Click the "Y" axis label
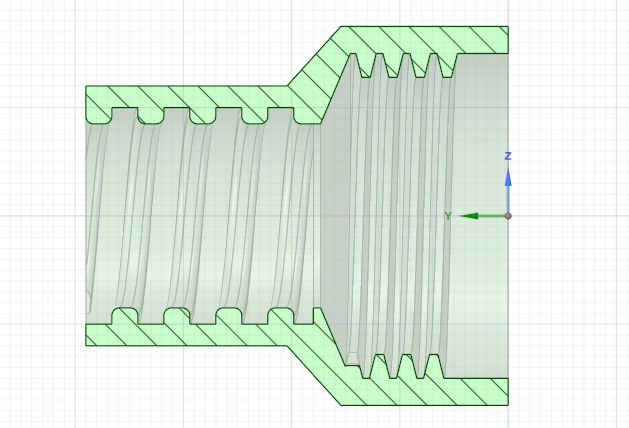This screenshot has width=629, height=428. [448, 216]
